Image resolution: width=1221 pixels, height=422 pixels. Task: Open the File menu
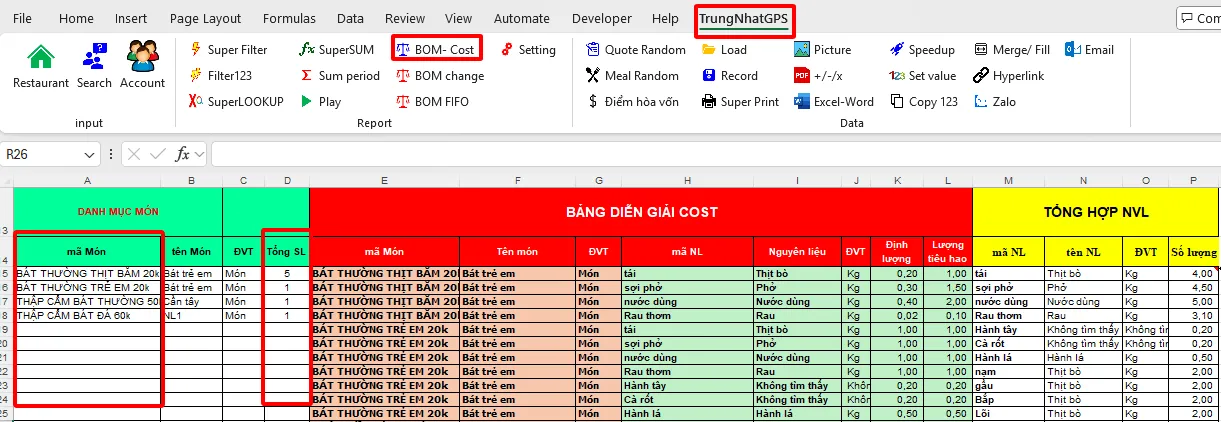click(22, 18)
